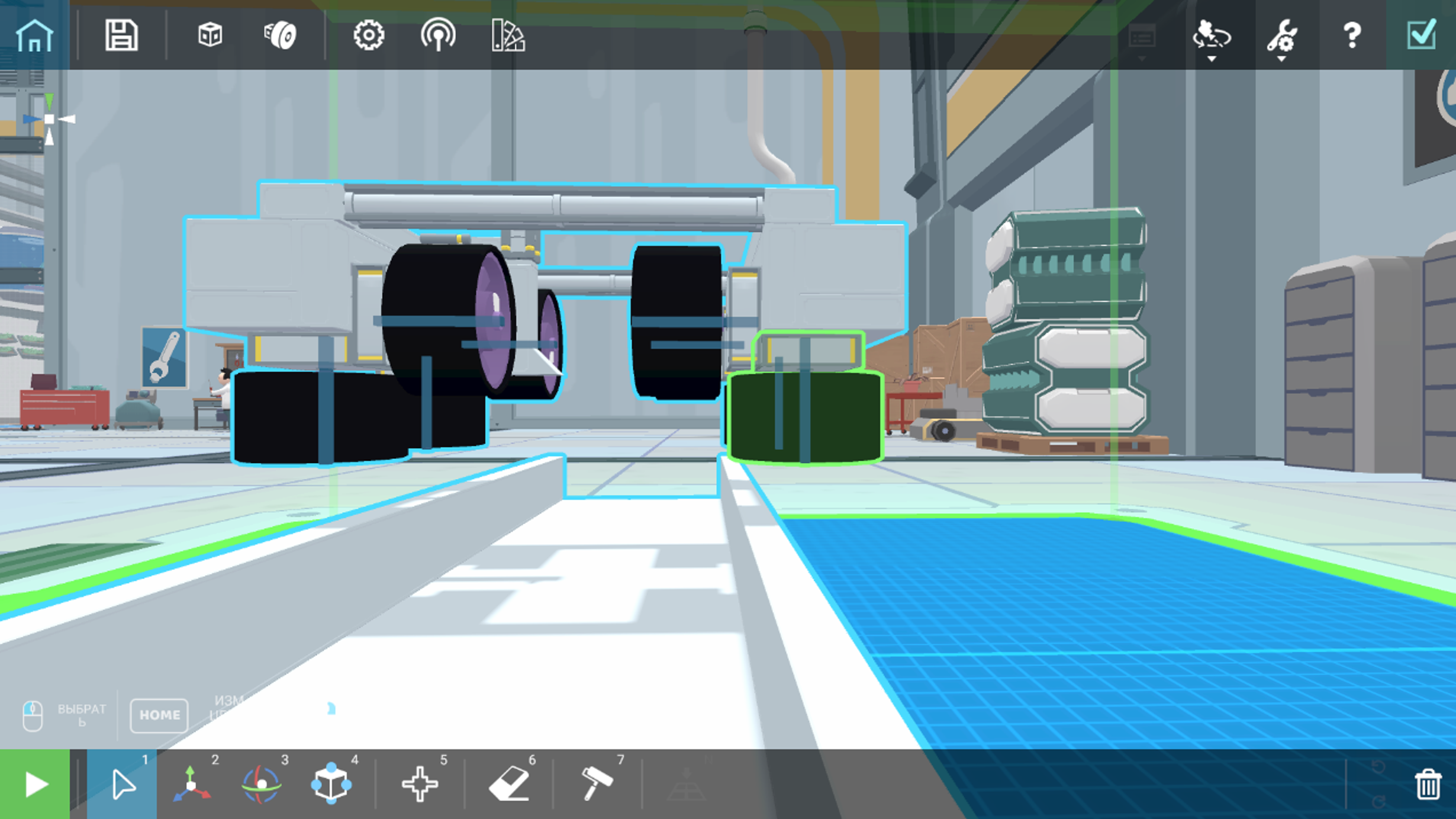This screenshot has height=819, width=1456.
Task: Choose the eraser tool
Action: coord(509,784)
